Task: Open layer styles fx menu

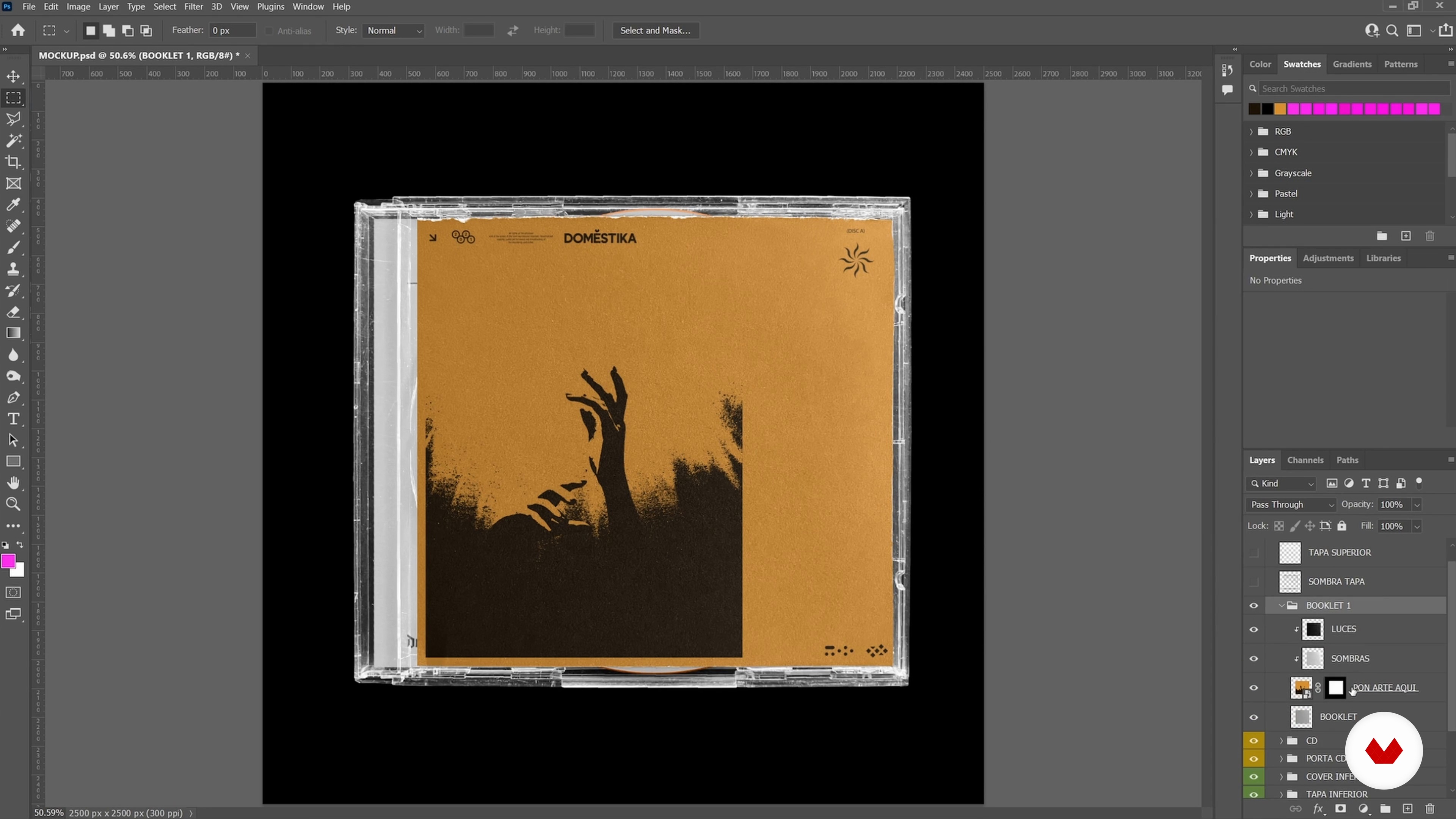Action: coord(1318,809)
